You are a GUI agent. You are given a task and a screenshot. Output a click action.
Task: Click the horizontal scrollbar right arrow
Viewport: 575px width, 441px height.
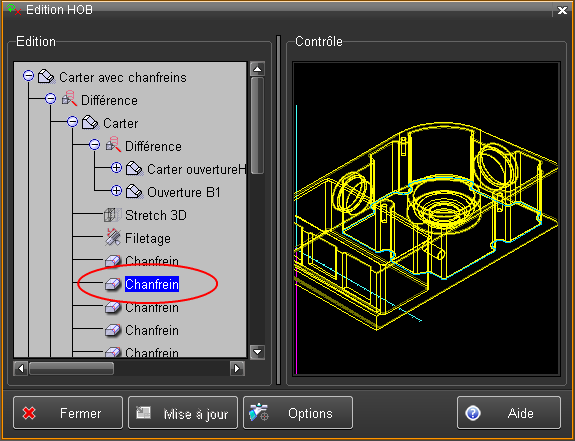(x=237, y=368)
